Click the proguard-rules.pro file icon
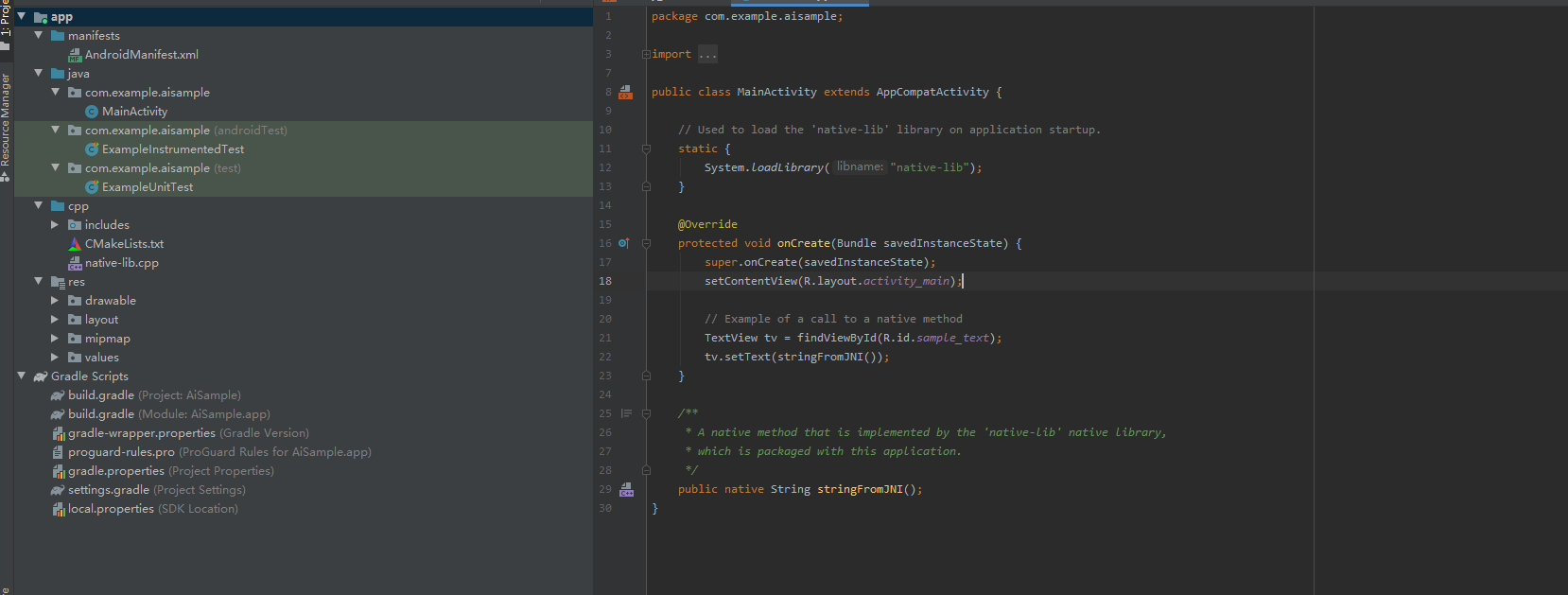 58,452
